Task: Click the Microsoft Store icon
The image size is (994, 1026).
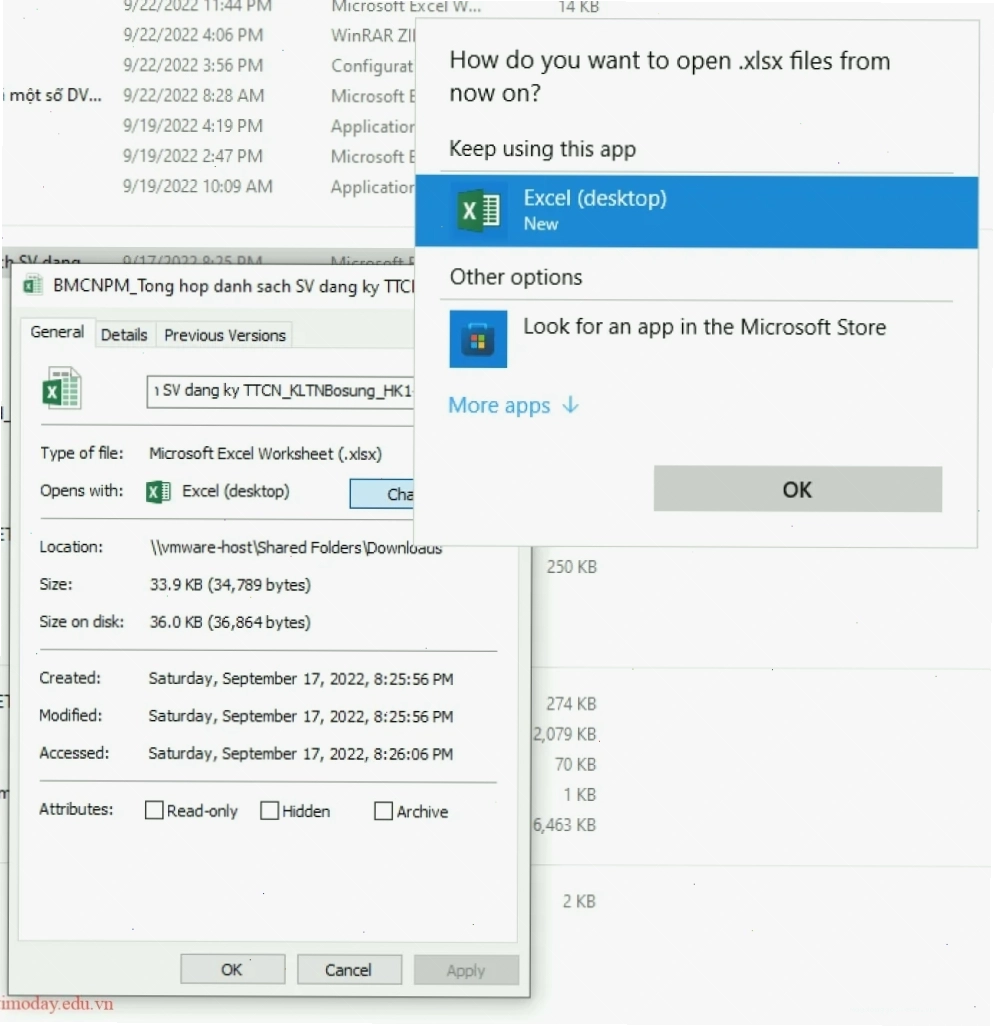Action: [478, 339]
